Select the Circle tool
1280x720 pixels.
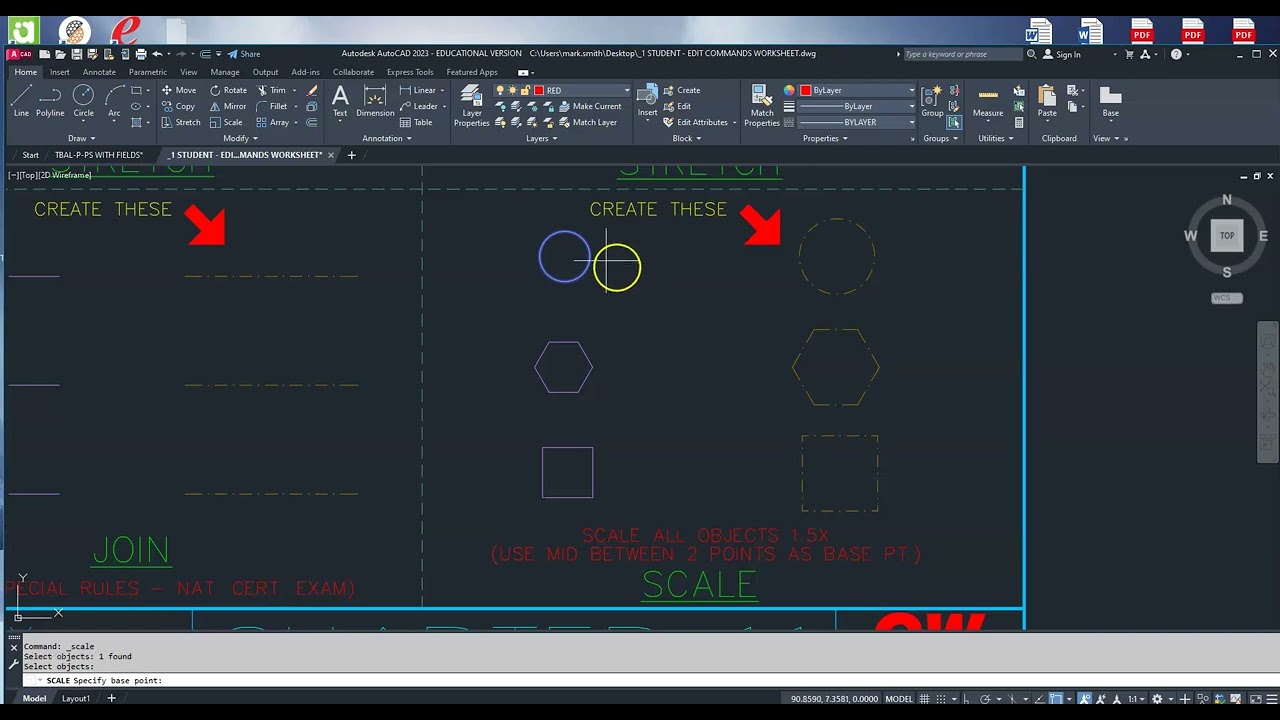click(83, 101)
